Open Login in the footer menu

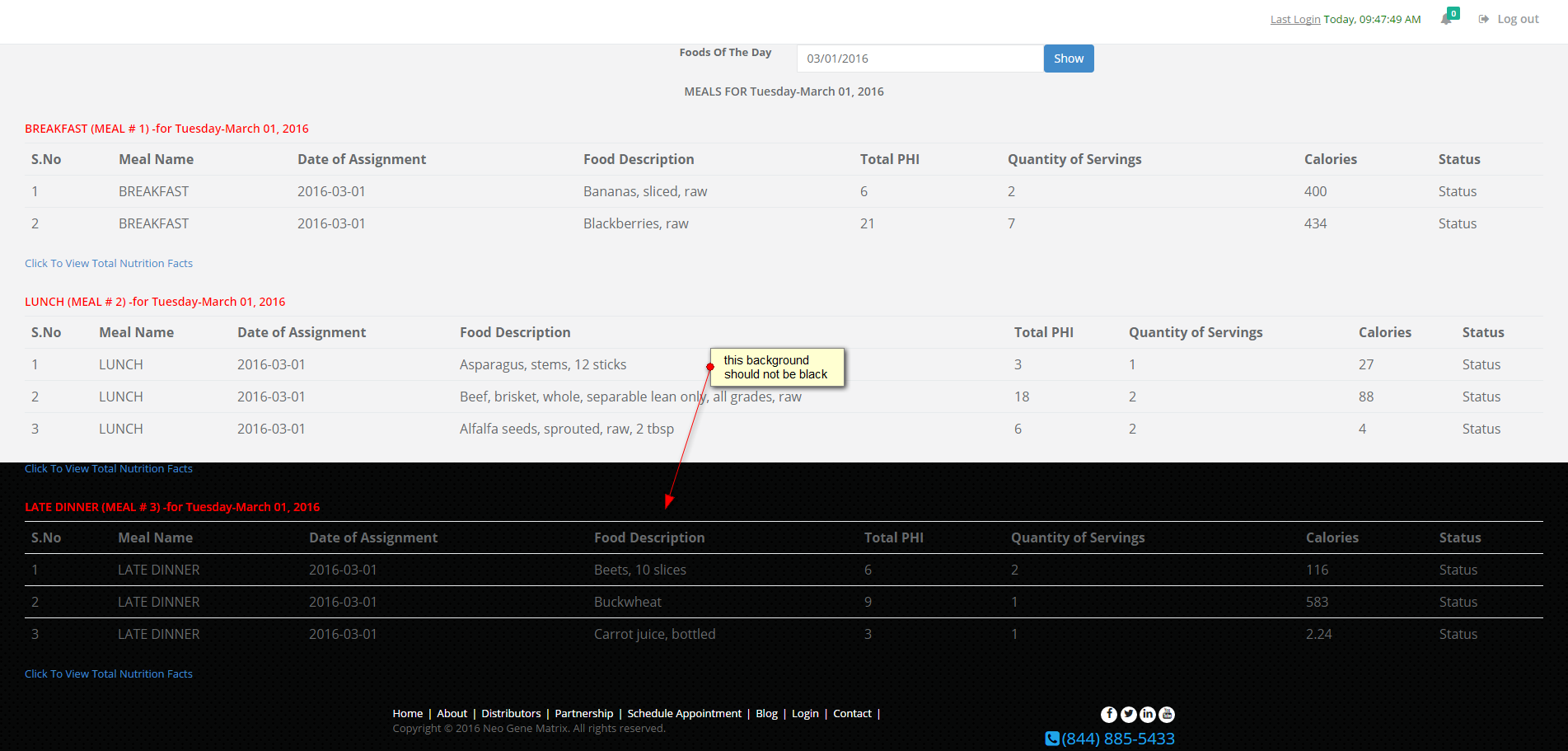pyautogui.click(x=806, y=714)
